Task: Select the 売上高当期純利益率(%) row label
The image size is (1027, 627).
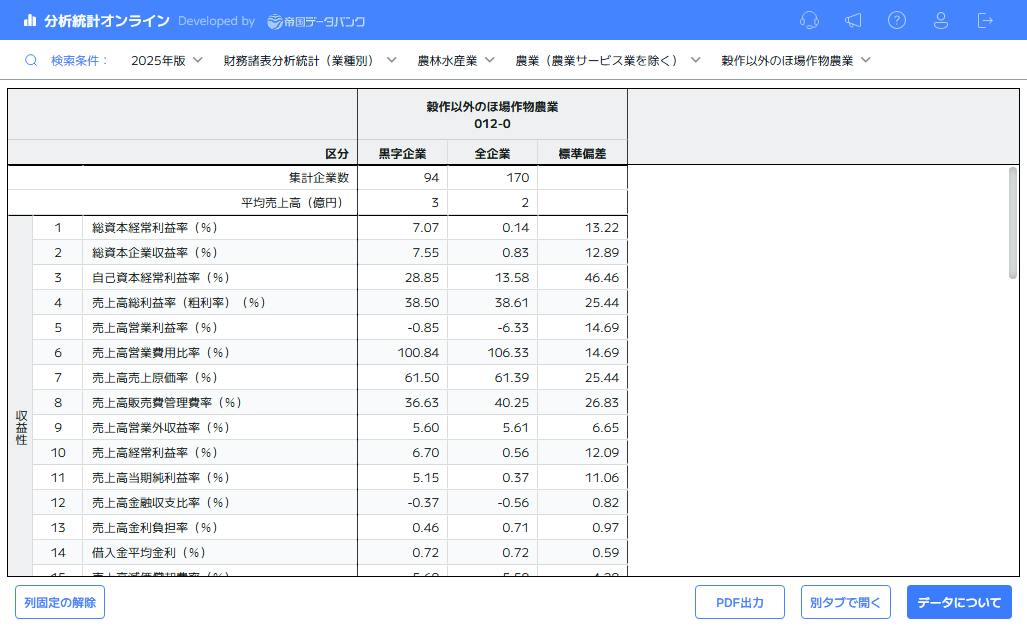Action: click(x=160, y=478)
